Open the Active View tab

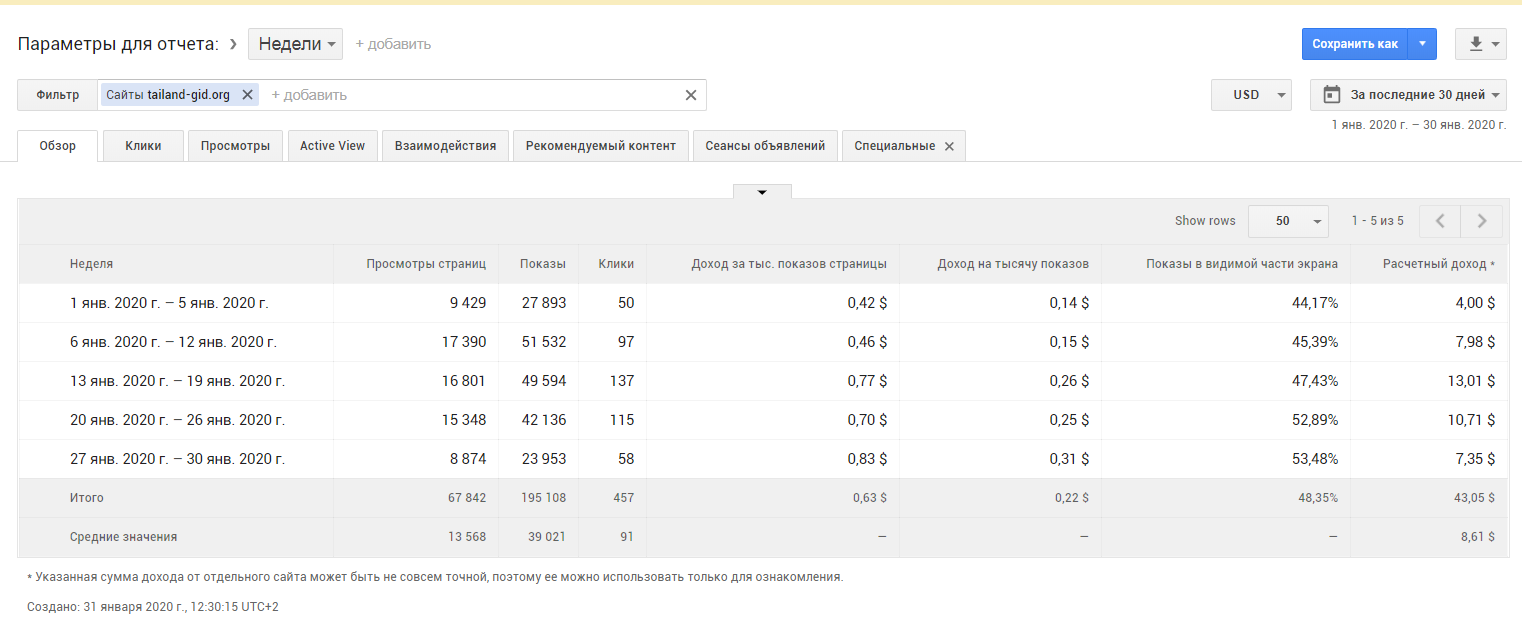[332, 146]
